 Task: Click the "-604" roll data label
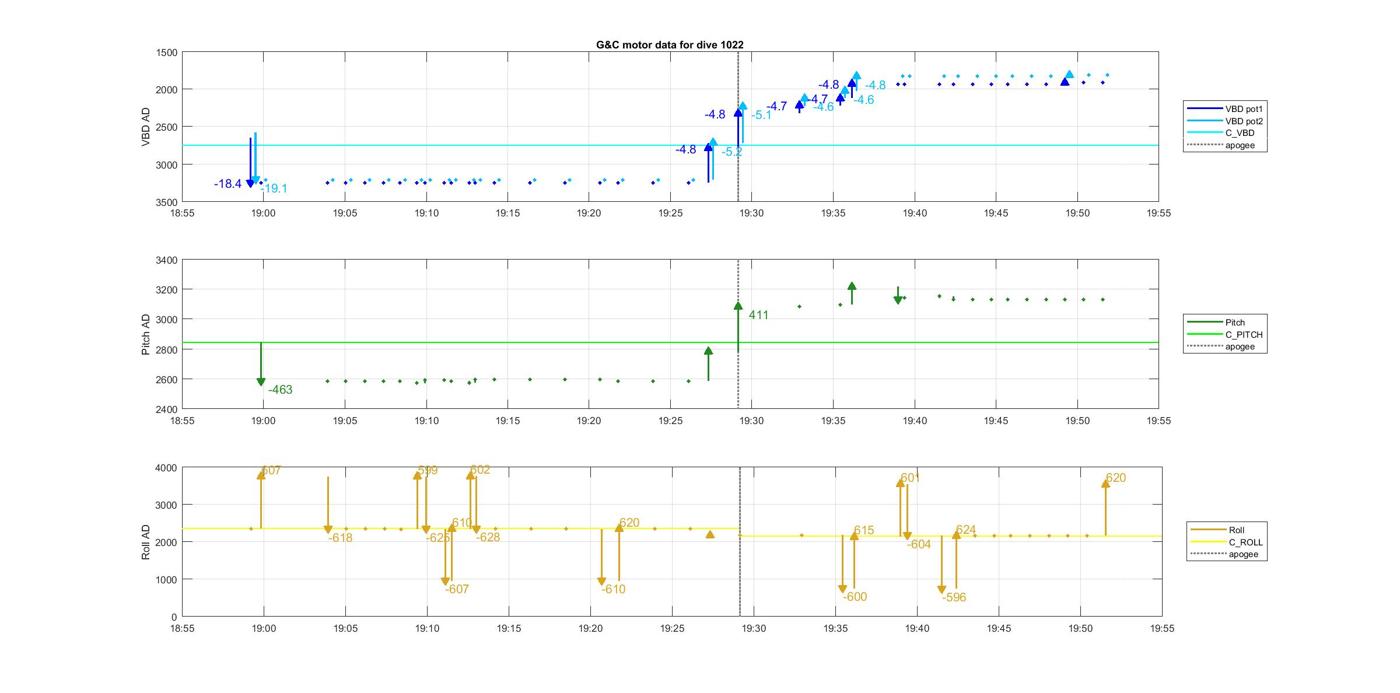click(919, 545)
